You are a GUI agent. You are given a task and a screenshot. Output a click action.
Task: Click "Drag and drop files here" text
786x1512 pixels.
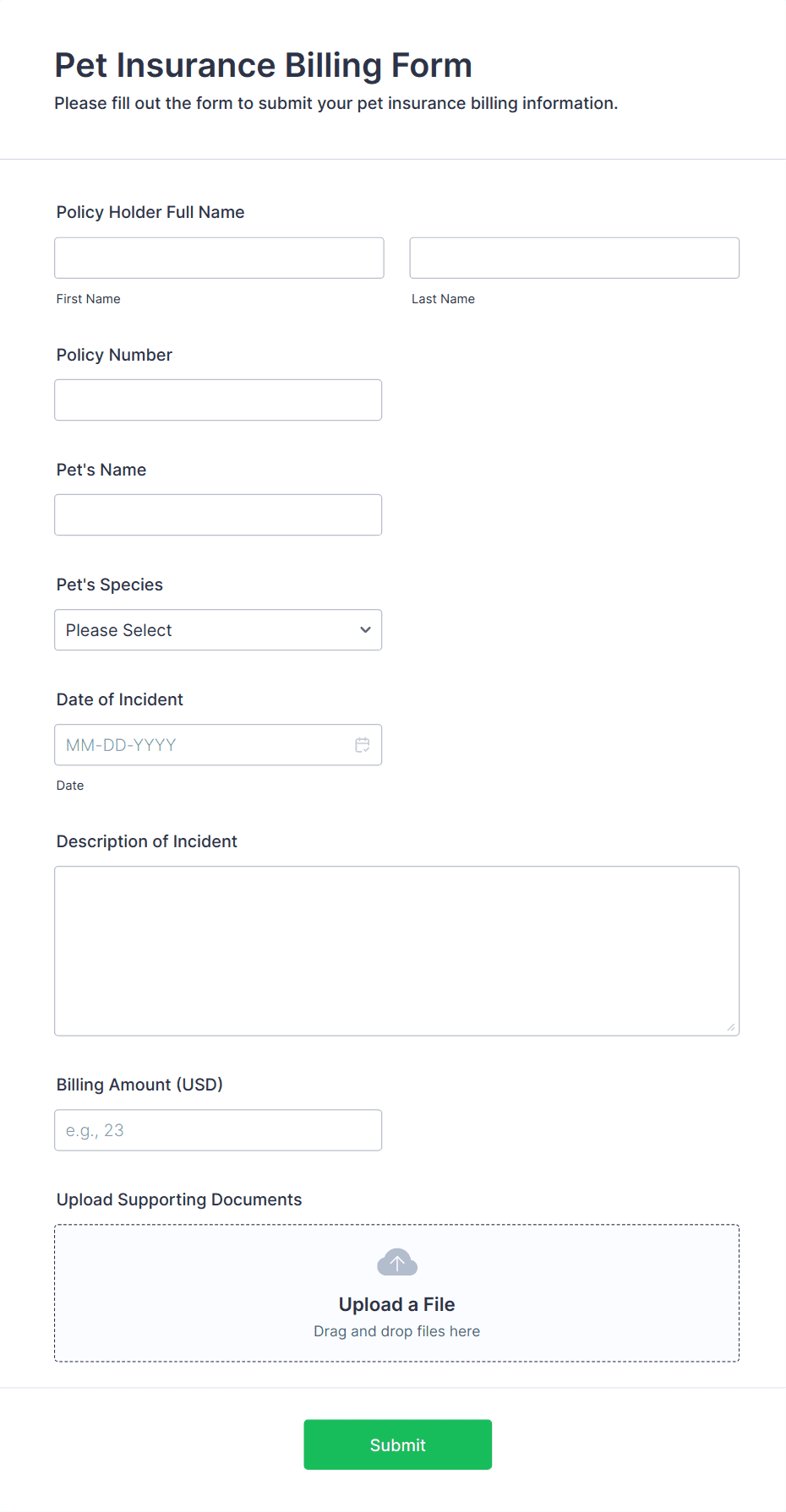396,1331
